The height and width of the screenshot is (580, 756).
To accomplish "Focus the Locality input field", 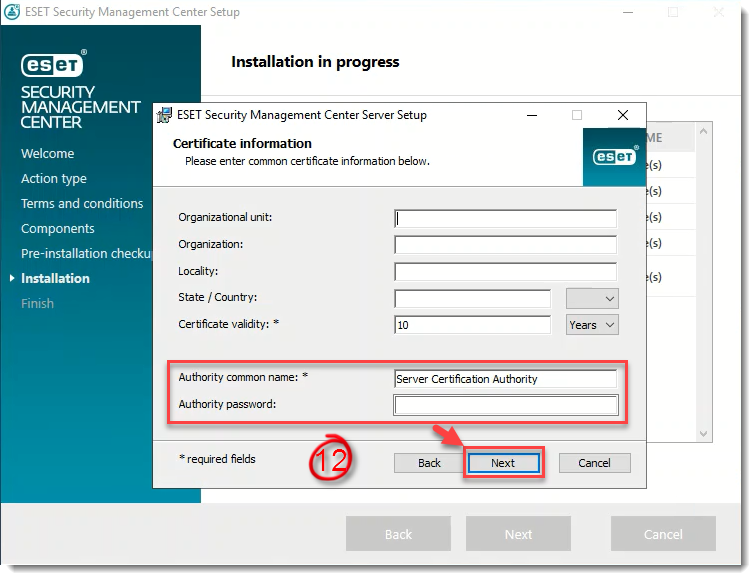I will [x=505, y=271].
